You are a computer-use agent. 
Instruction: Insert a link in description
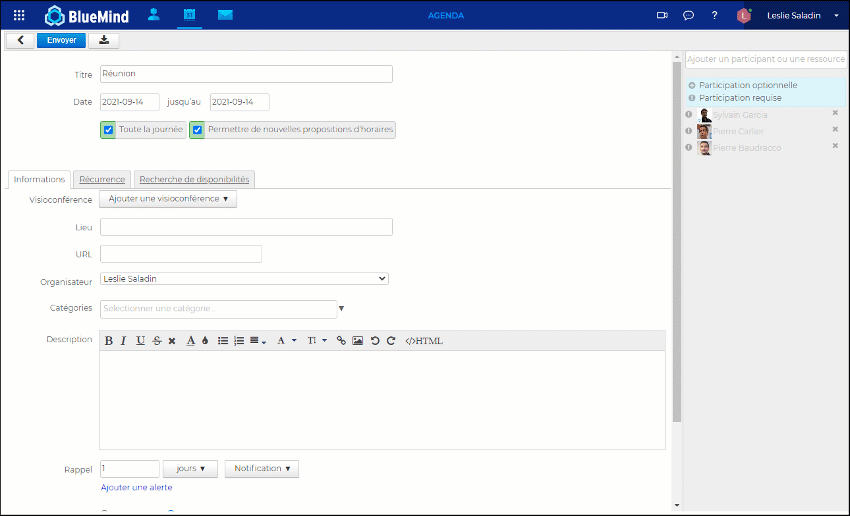pos(341,341)
